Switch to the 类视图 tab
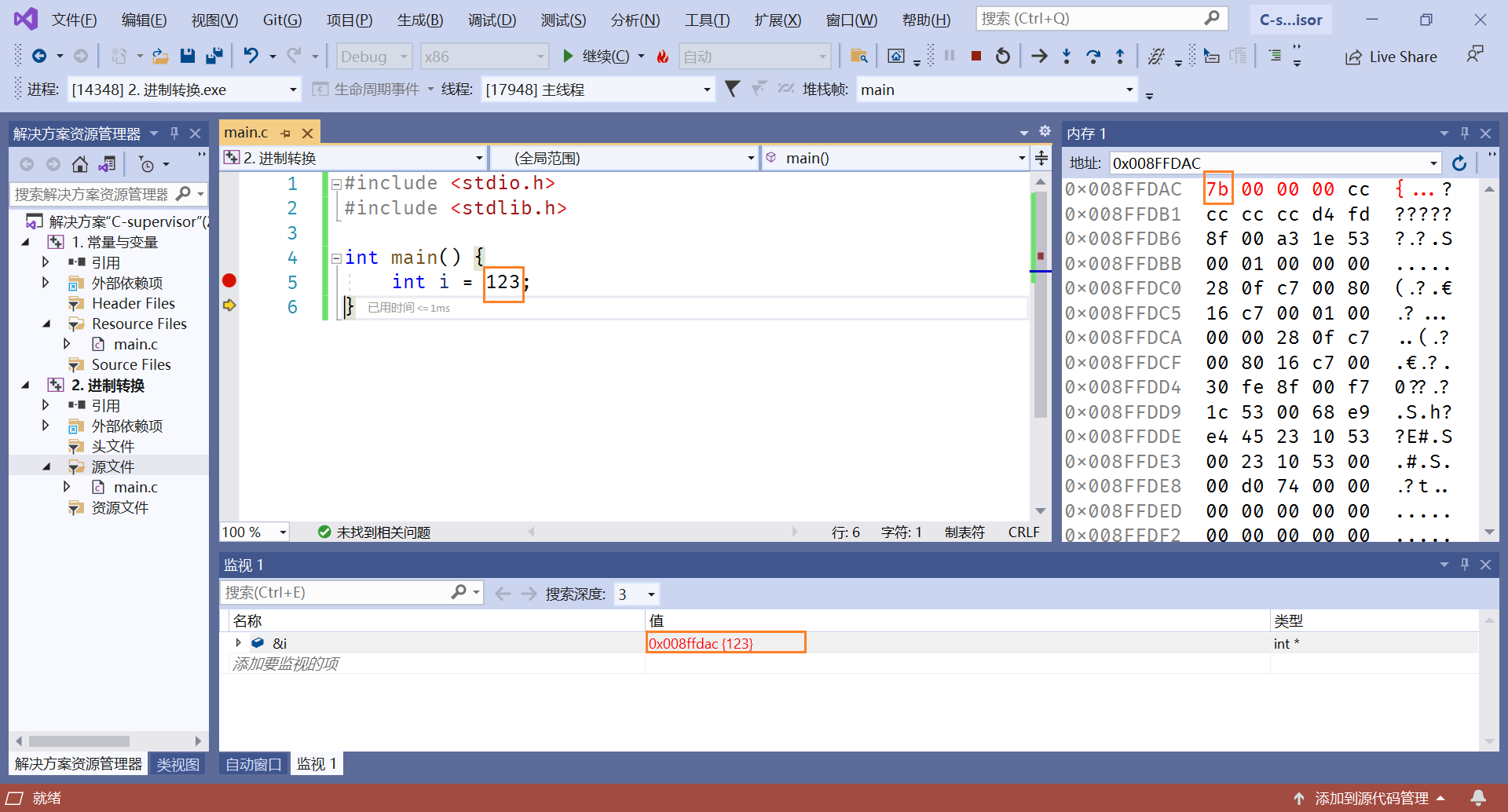The height and width of the screenshot is (812, 1508). coord(178,764)
